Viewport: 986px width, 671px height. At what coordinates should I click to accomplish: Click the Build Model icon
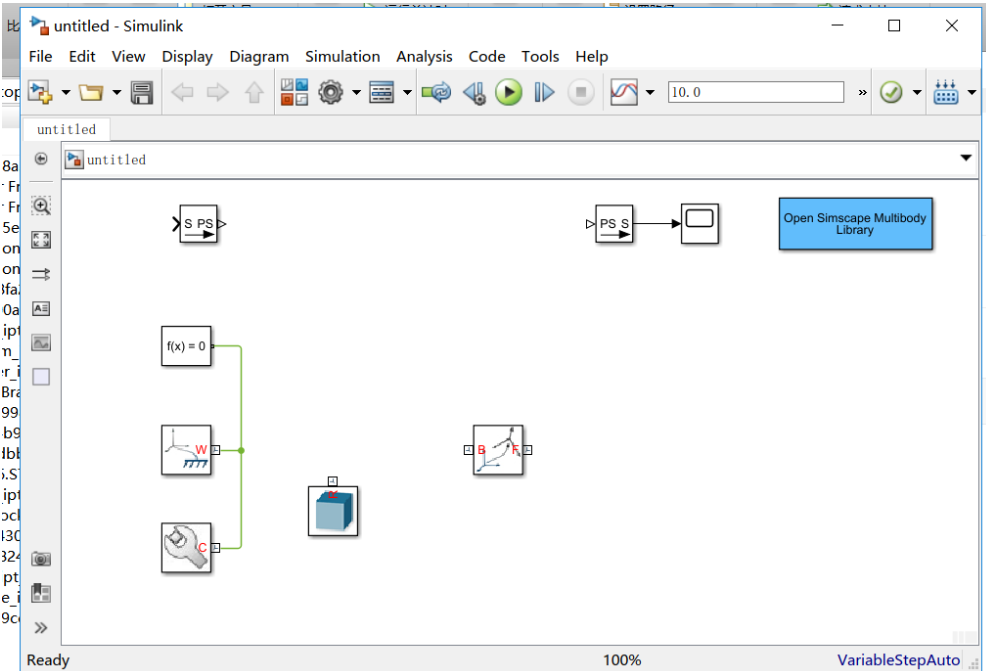(946, 92)
